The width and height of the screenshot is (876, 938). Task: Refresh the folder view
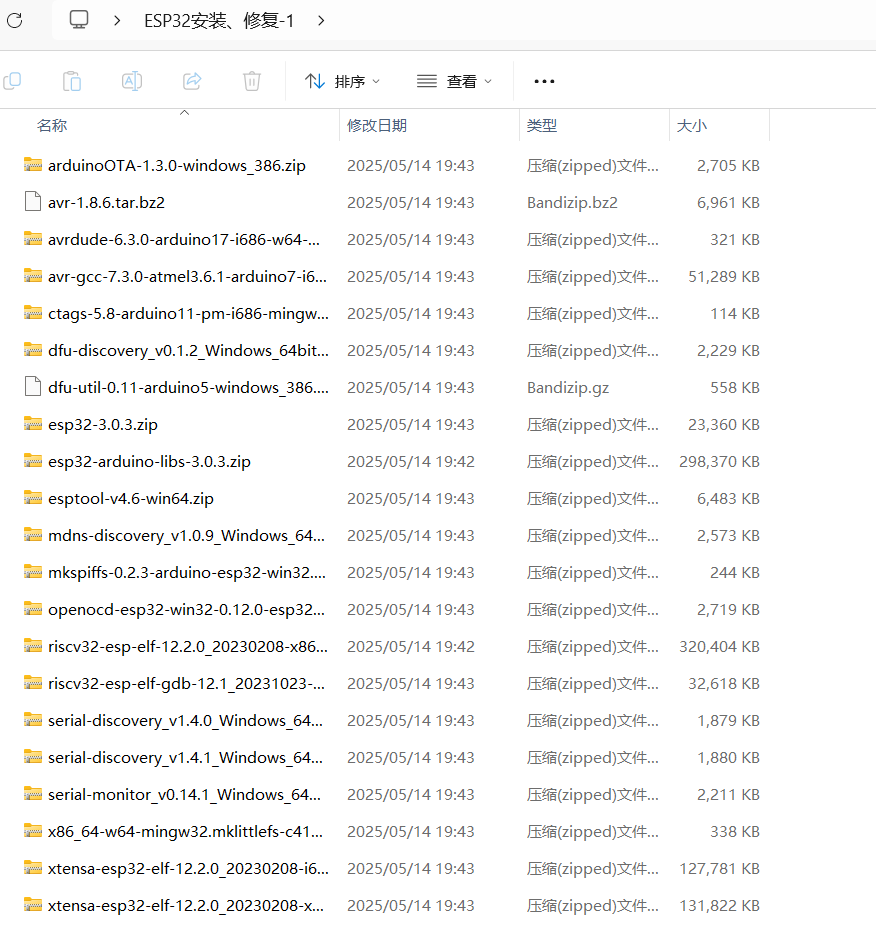click(x=15, y=20)
